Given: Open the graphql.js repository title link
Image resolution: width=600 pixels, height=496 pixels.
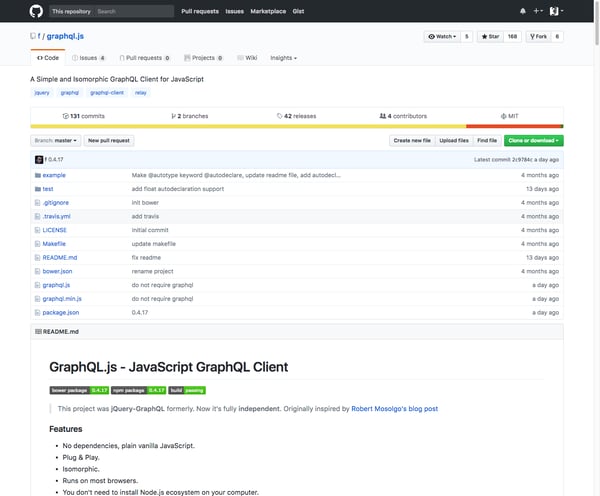Looking at the screenshot, I should point(65,36).
